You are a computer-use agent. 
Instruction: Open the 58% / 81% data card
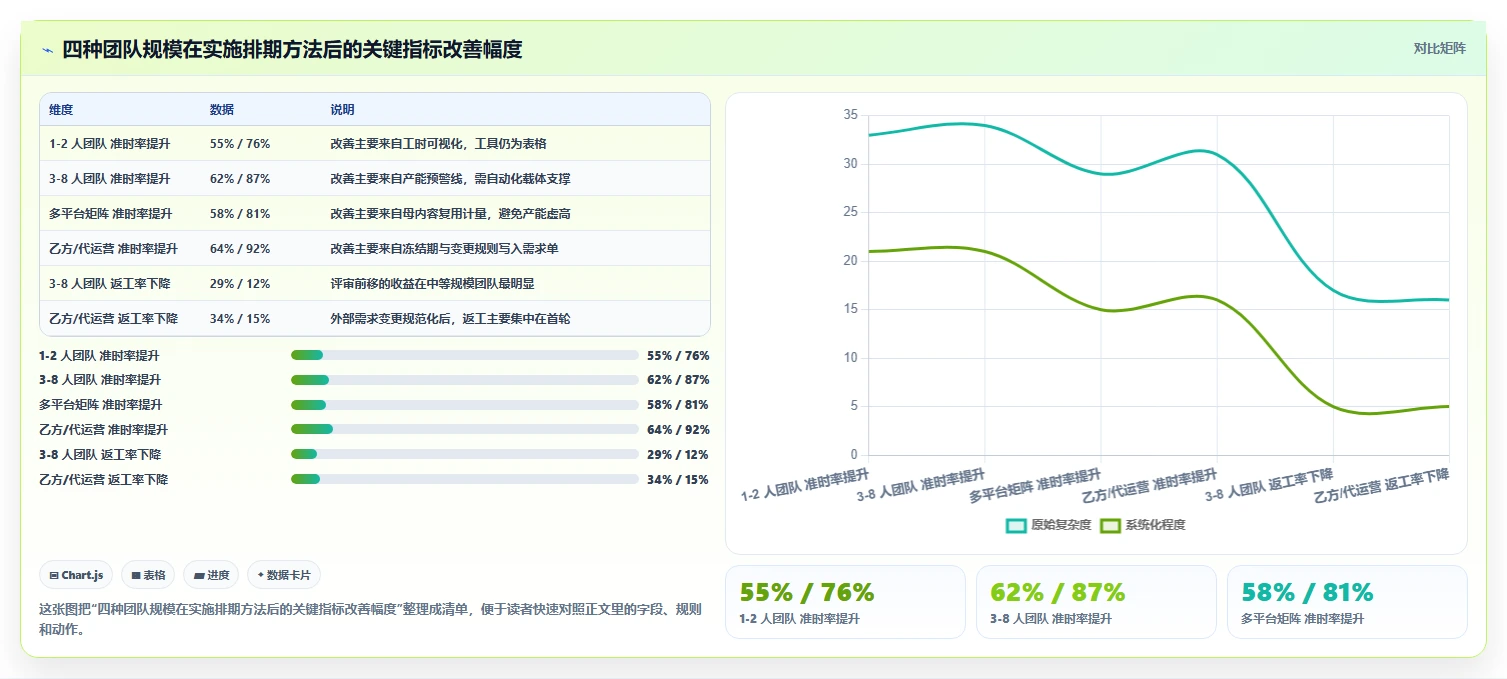pos(1347,602)
